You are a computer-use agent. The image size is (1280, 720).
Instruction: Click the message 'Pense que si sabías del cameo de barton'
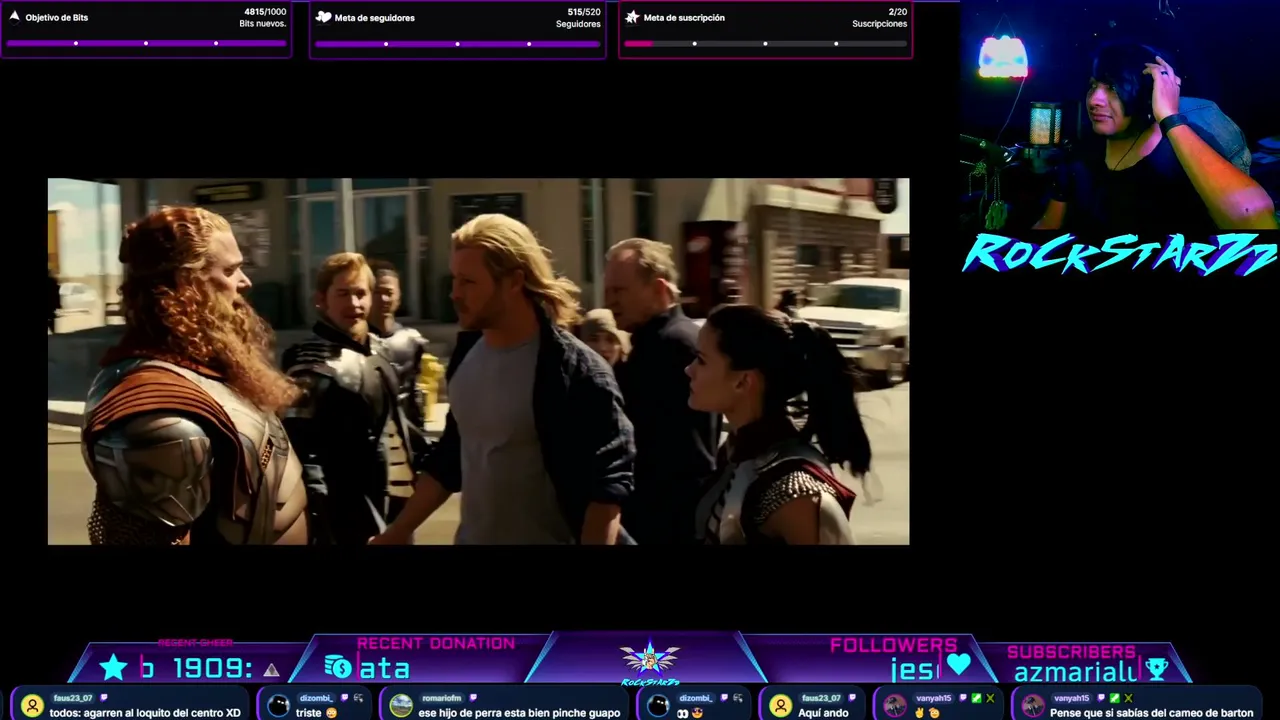coord(1152,713)
